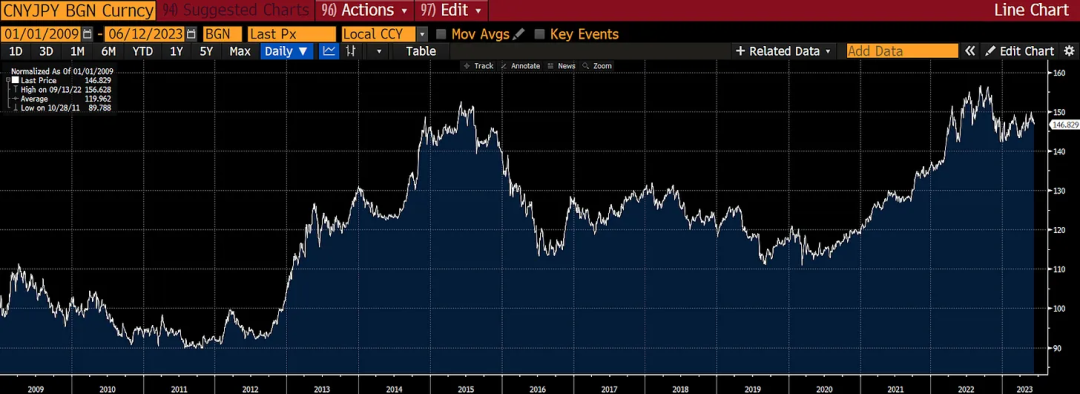Viewport: 1080px width, 394px height.
Task: Open the Actions menu
Action: (365, 10)
